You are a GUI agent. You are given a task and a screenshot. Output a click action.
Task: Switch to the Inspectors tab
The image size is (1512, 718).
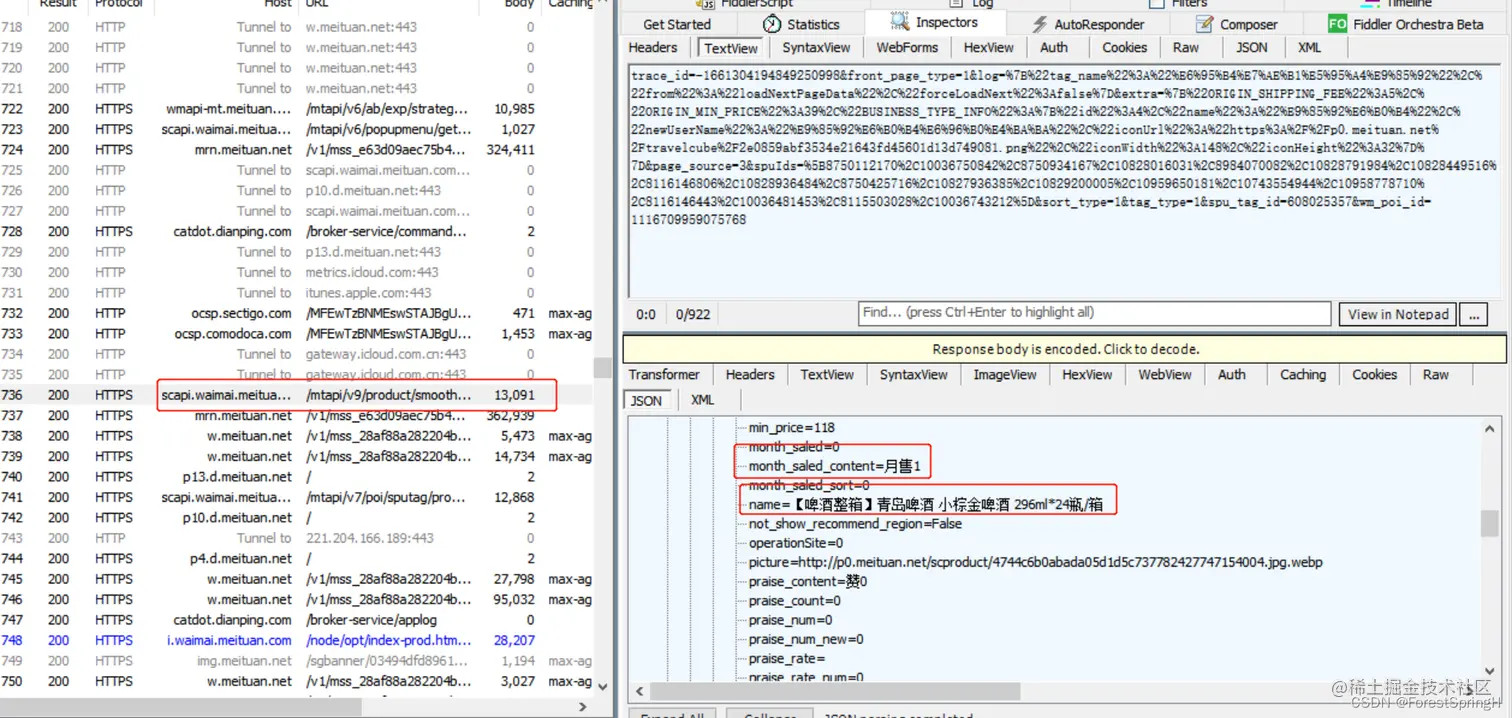(x=934, y=22)
